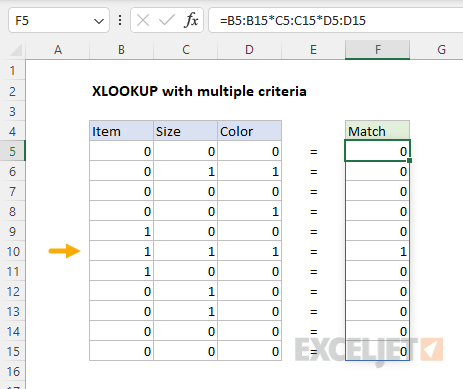The height and width of the screenshot is (389, 463).
Task: Select row 12 header
Action: (x=13, y=291)
